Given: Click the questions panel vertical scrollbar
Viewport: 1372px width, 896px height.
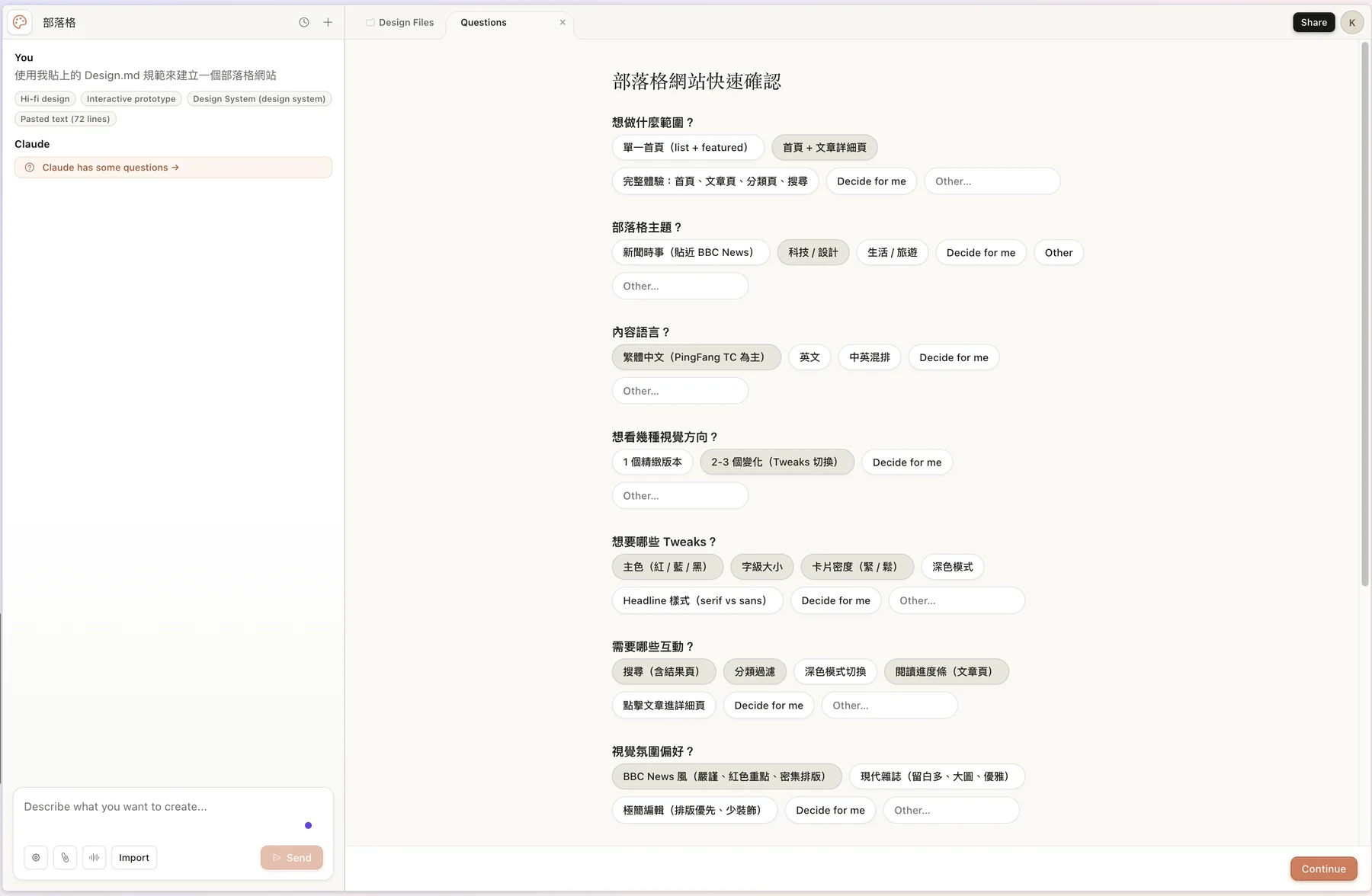Looking at the screenshot, I should (1364, 314).
